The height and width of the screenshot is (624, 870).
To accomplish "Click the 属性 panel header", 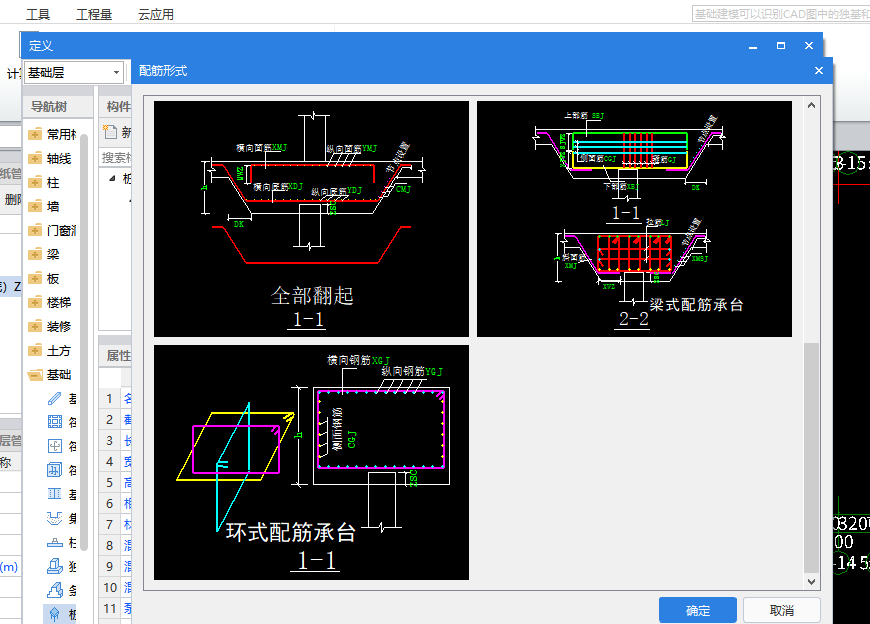I will 115,356.
